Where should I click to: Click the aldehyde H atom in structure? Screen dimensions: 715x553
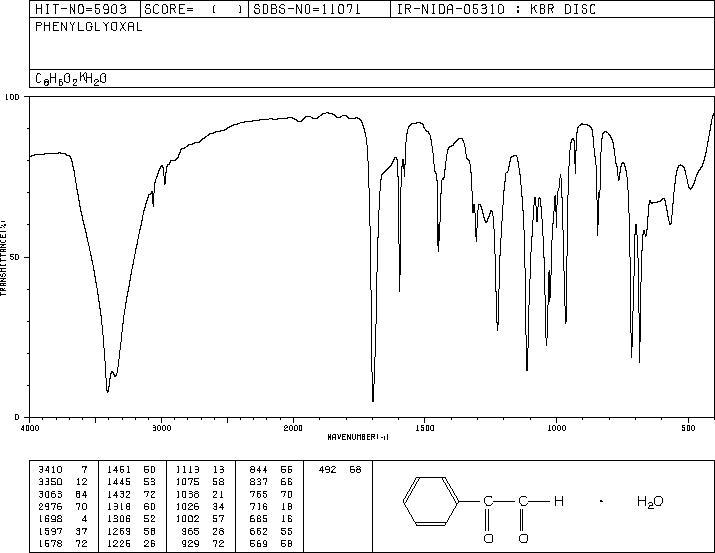[x=559, y=501]
